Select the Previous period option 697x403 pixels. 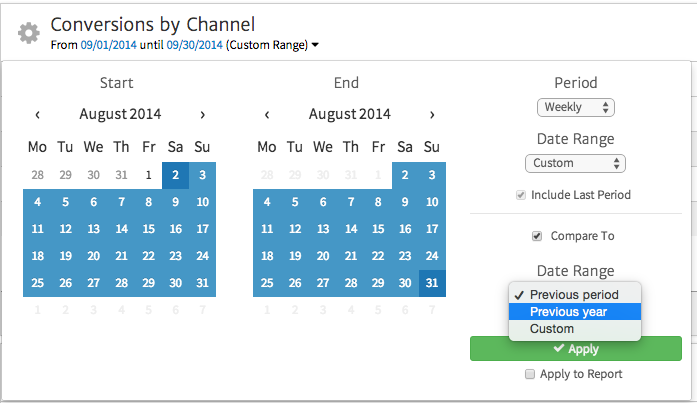[x=574, y=295]
